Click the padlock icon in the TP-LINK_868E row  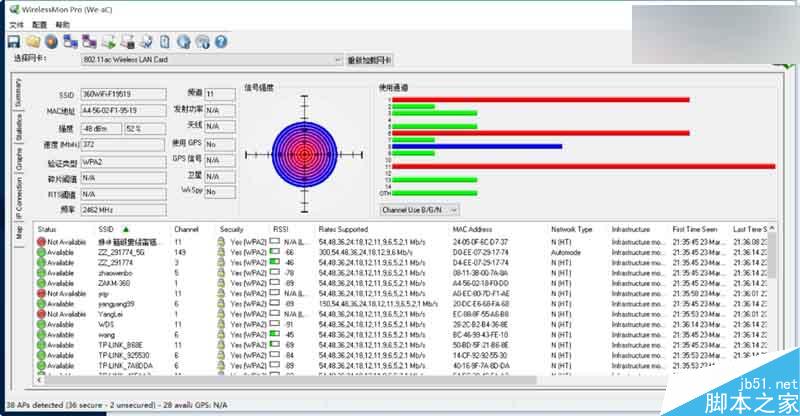[221, 345]
